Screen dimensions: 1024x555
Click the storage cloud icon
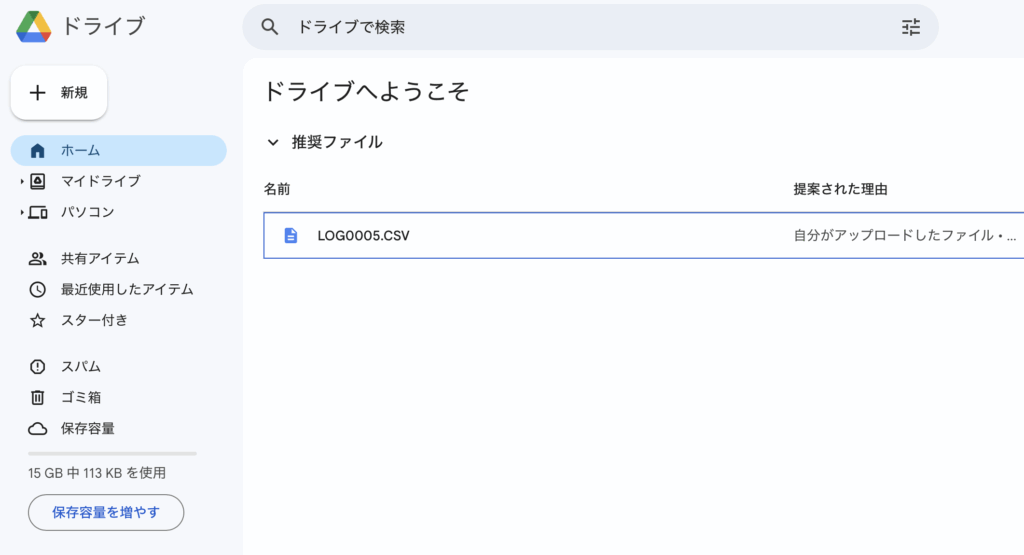tap(38, 429)
